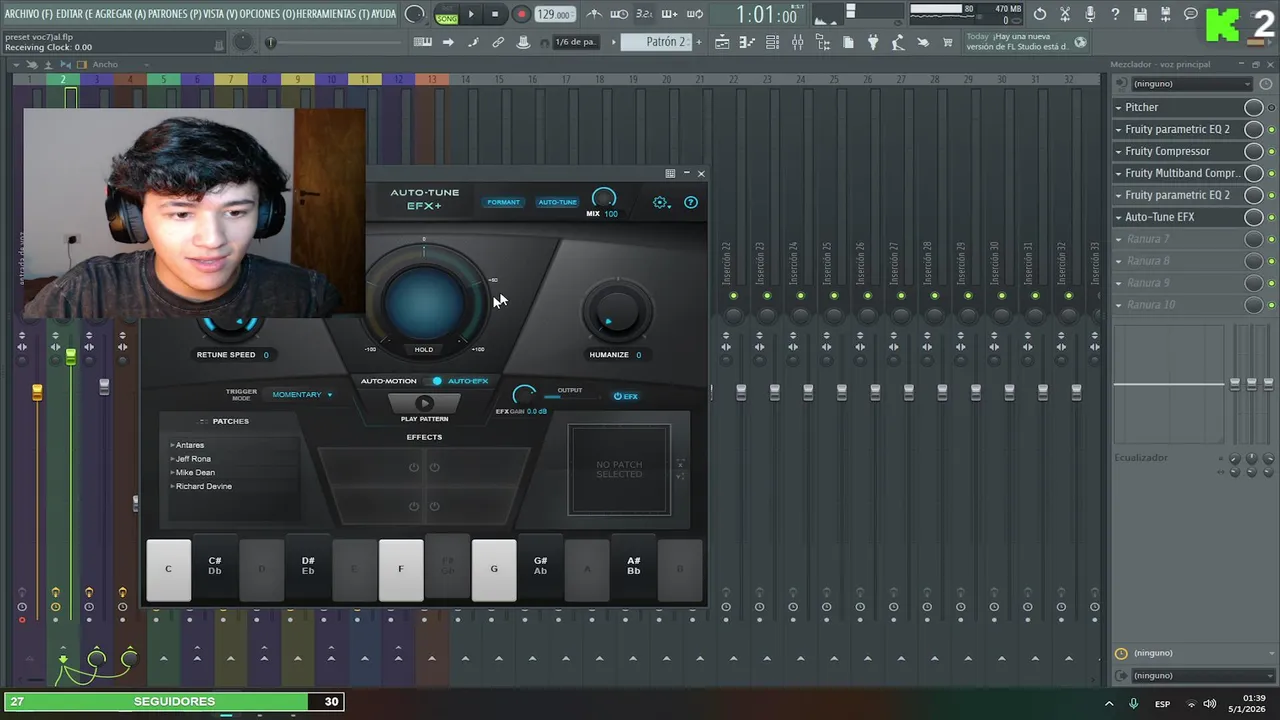Viewport: 1280px width, 720px height.
Task: Disable Fruity Compressor slot enable knob
Action: (x=1253, y=151)
